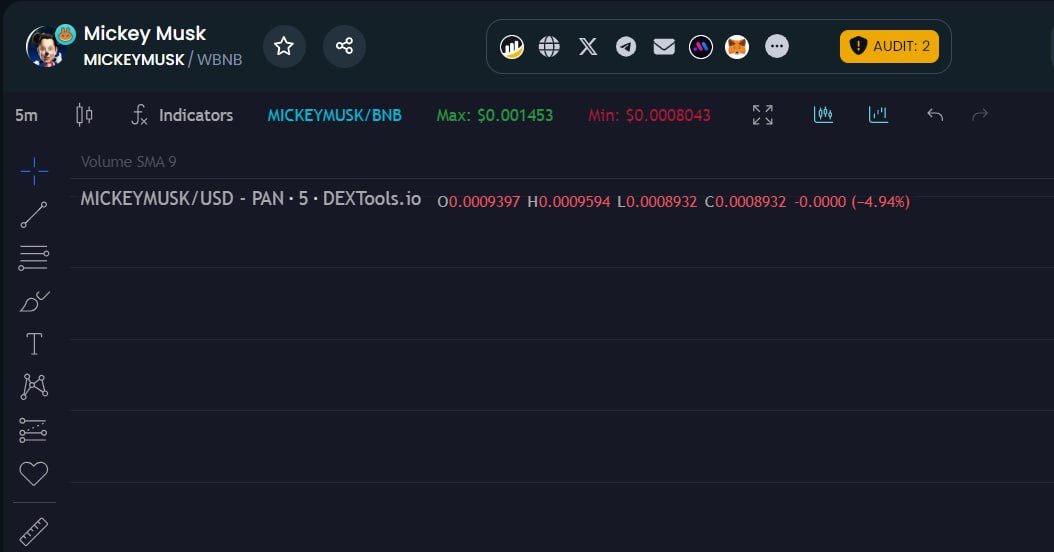This screenshot has width=1054, height=552.
Task: Toggle the volume bars chart icon
Action: 879,115
